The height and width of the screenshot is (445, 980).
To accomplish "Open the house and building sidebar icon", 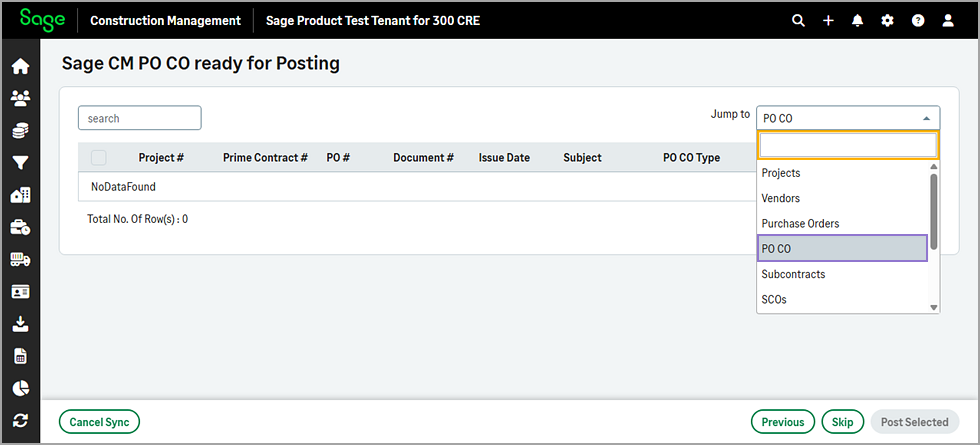I will 21,196.
